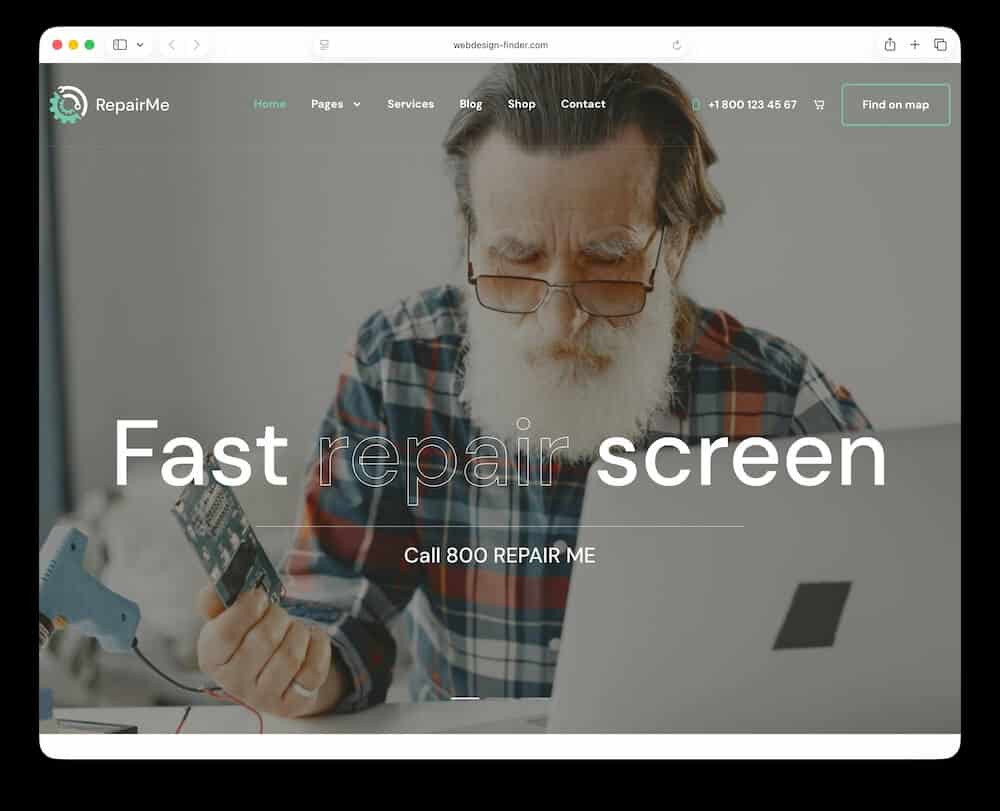
Task: Open a new tab with the plus icon
Action: tap(915, 45)
